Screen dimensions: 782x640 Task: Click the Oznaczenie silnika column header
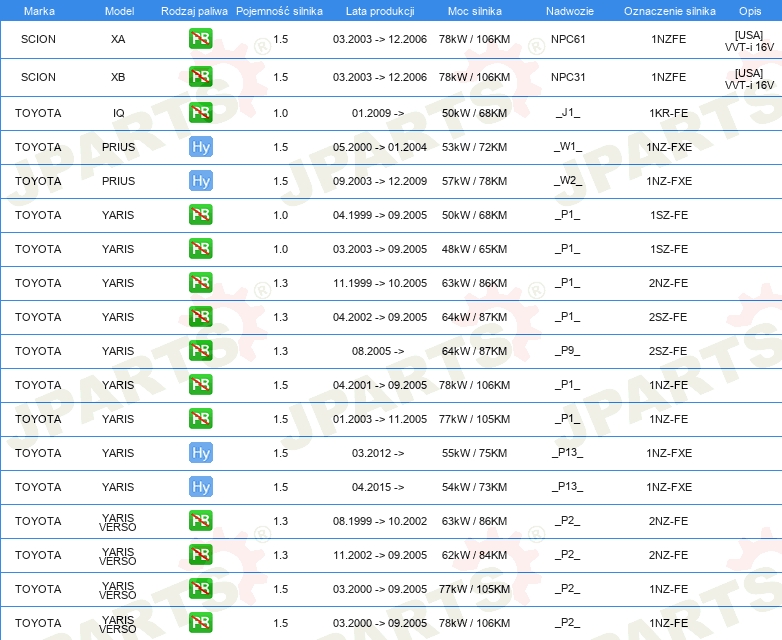670,11
